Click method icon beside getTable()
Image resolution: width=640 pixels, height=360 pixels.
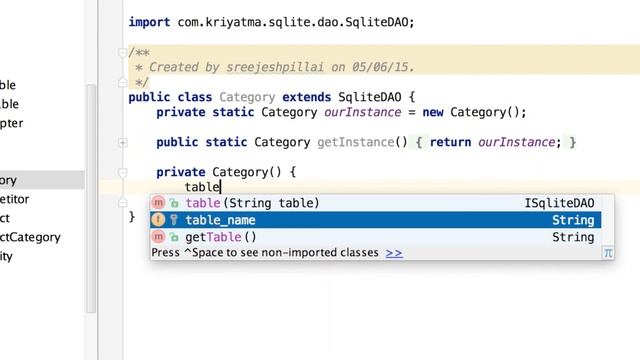pyautogui.click(x=158, y=236)
